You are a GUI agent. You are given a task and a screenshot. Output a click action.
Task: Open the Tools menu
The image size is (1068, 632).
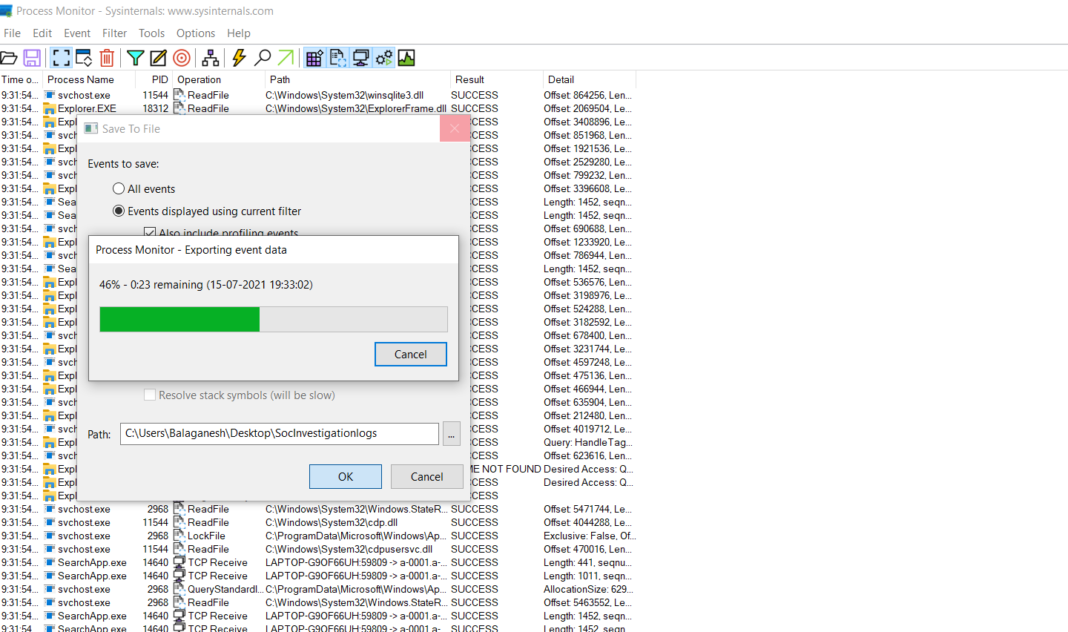pos(151,33)
